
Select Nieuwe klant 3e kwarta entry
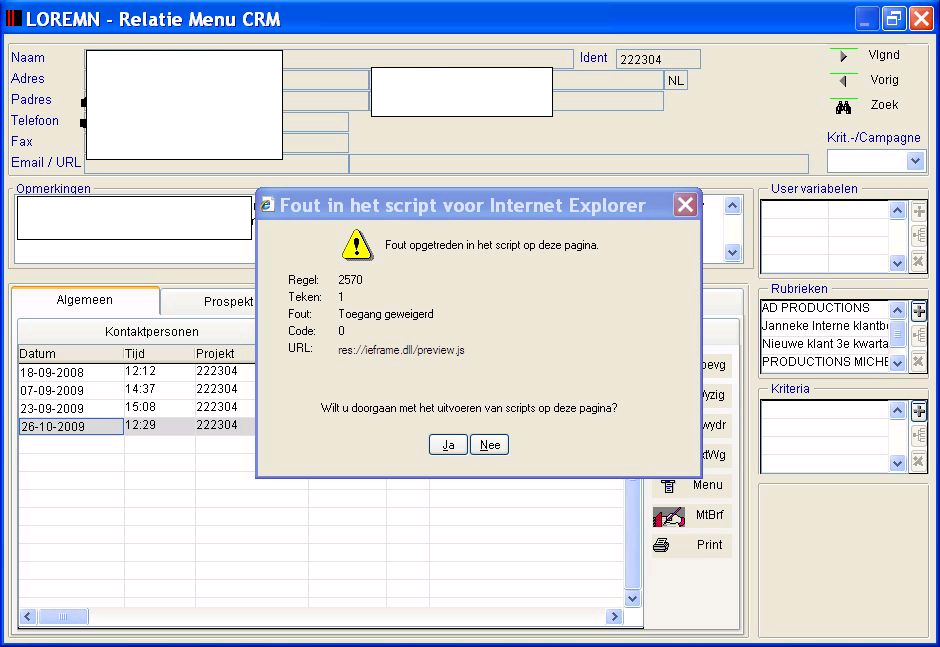coord(825,344)
